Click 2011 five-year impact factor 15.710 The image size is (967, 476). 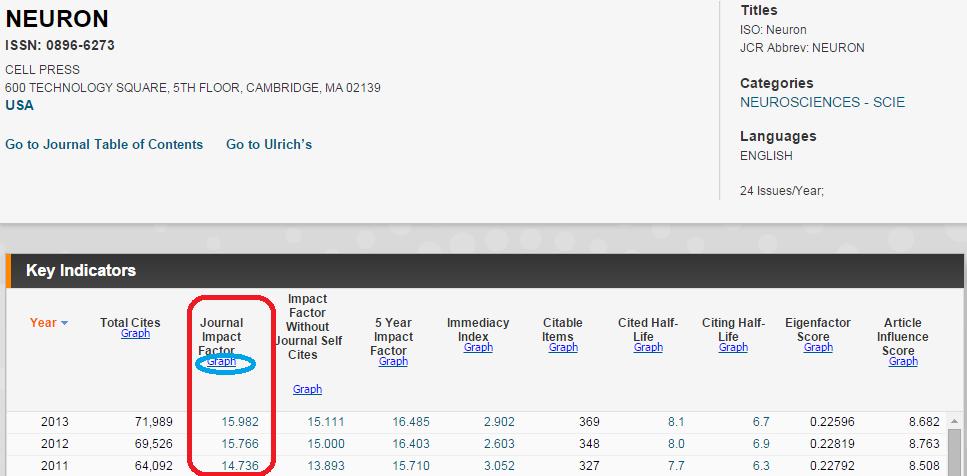point(411,466)
